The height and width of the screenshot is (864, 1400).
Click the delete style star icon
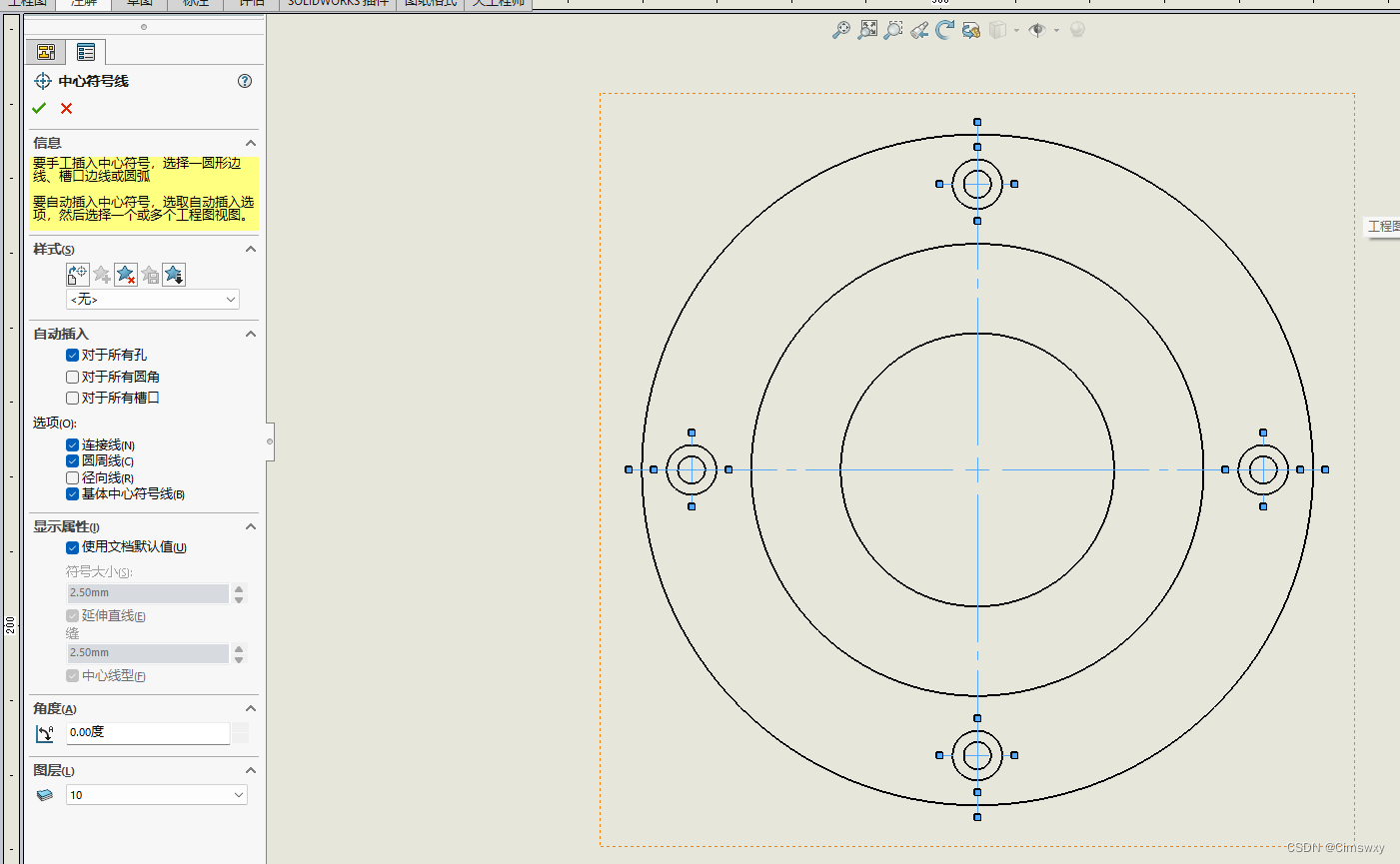coord(126,275)
